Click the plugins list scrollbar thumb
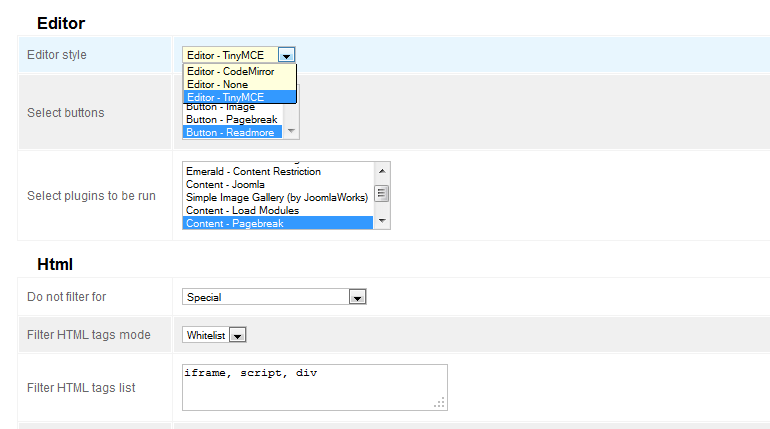This screenshot has height=429, width=770. coord(382,194)
